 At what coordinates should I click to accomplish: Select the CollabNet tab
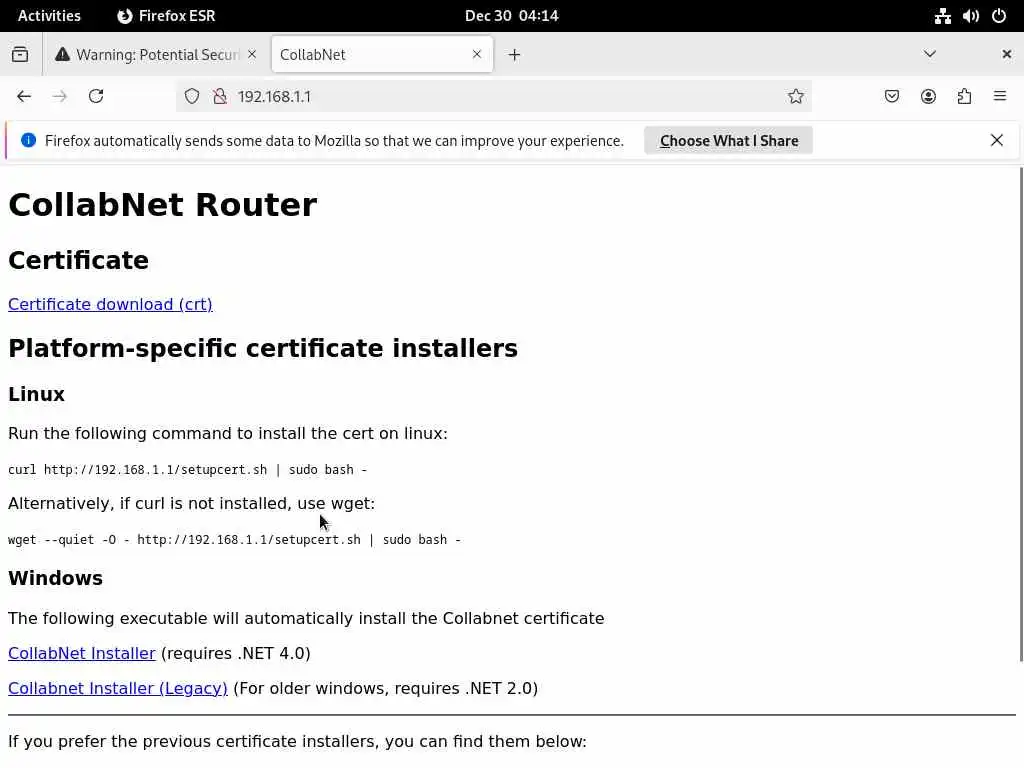pyautogui.click(x=382, y=54)
